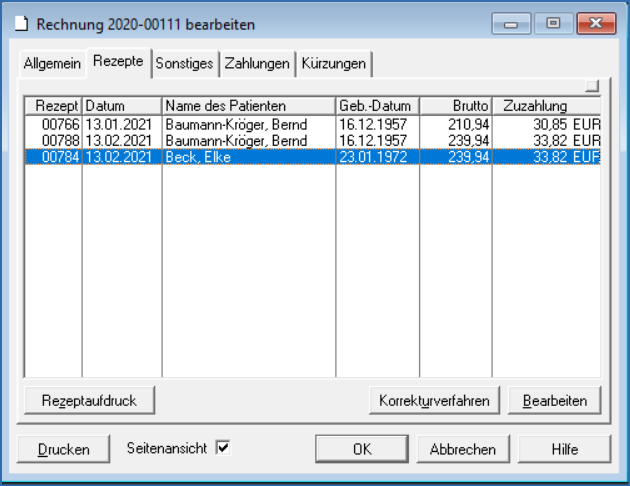Open Hilfe for this dialog
Viewport: 630px width, 486px height.
pos(564,449)
